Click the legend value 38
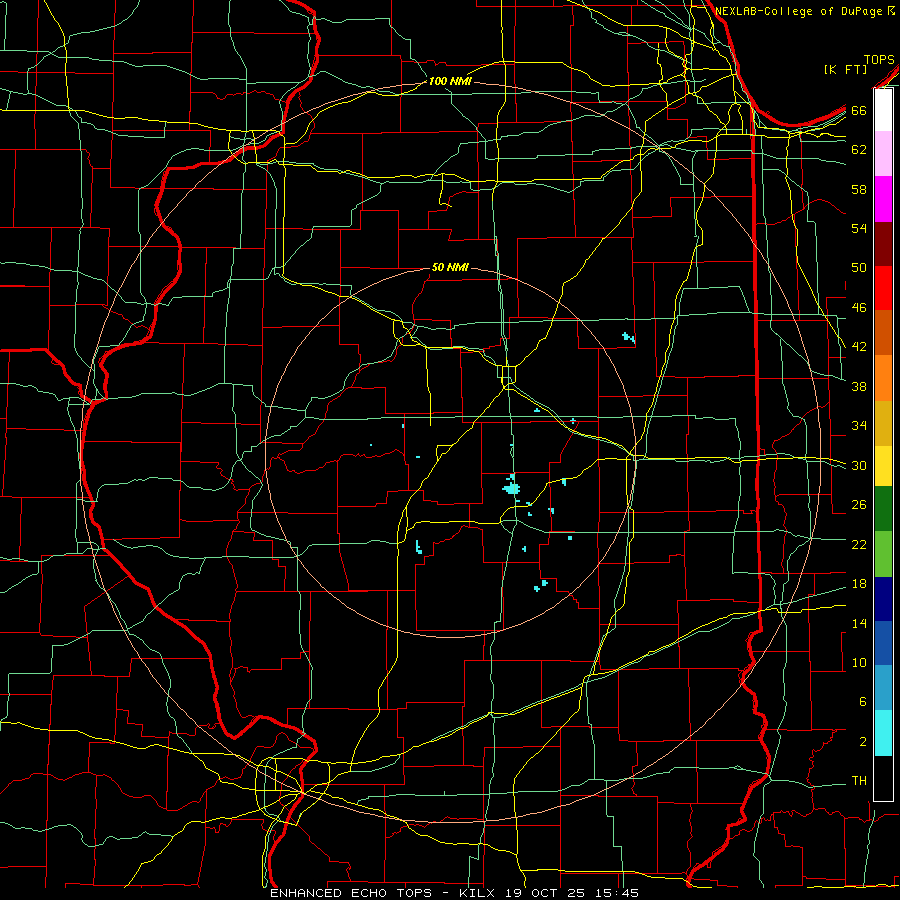 pos(859,386)
